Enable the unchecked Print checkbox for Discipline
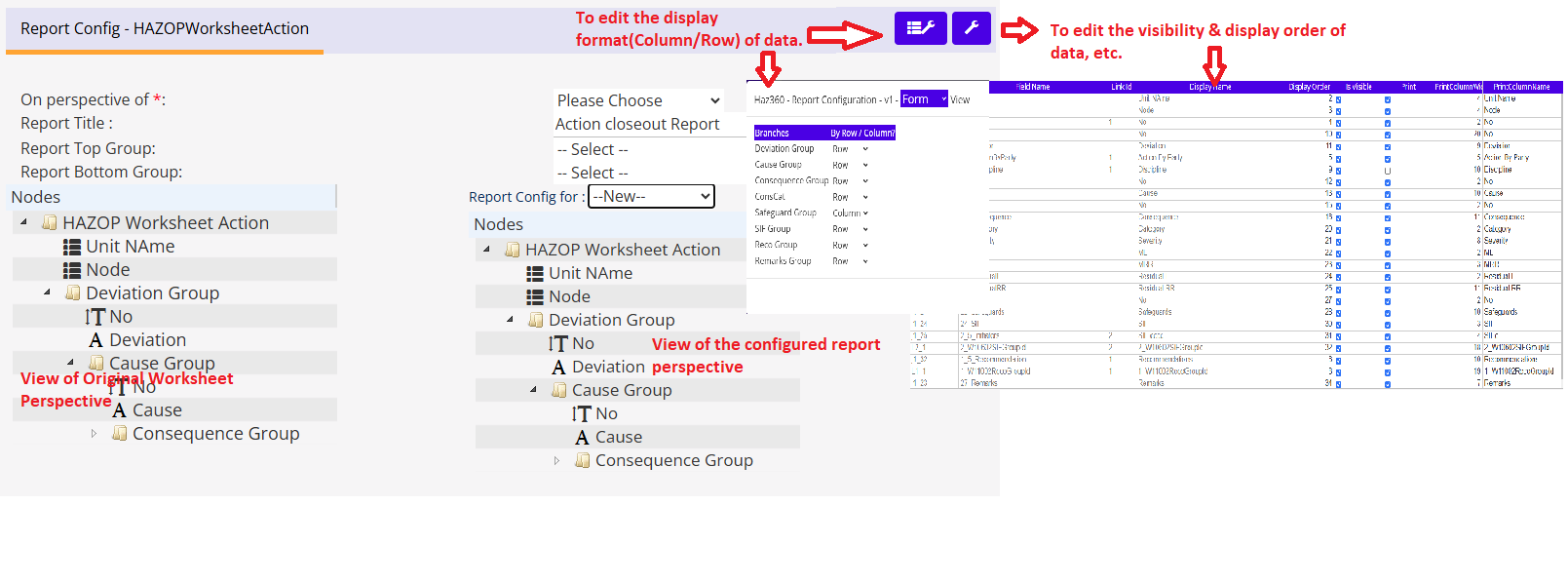The image size is (1568, 584). point(1388,171)
